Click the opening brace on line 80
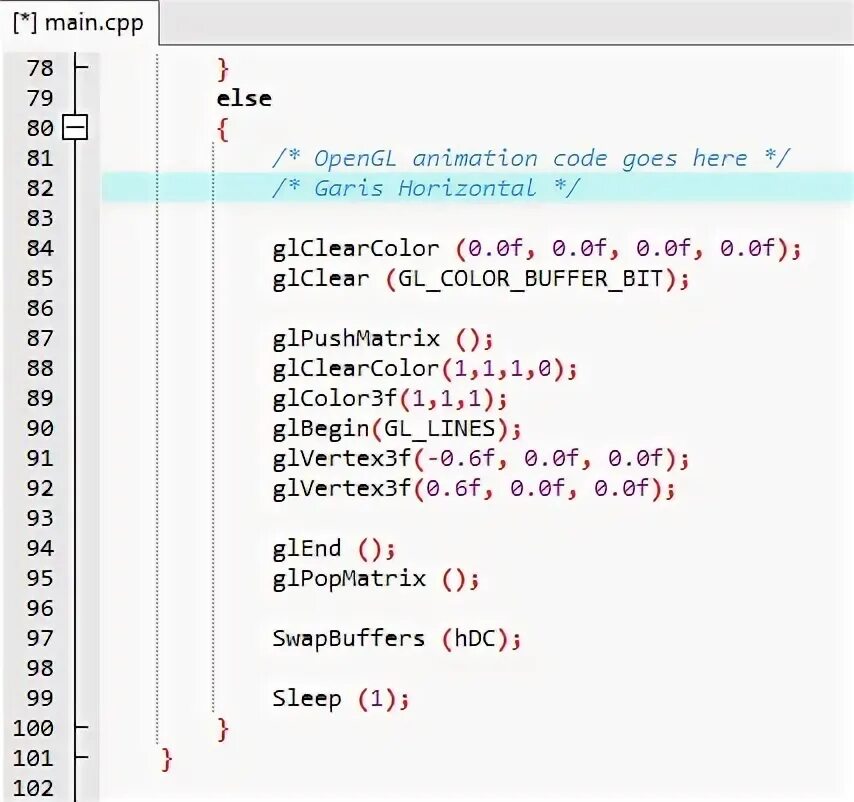 [x=223, y=130]
